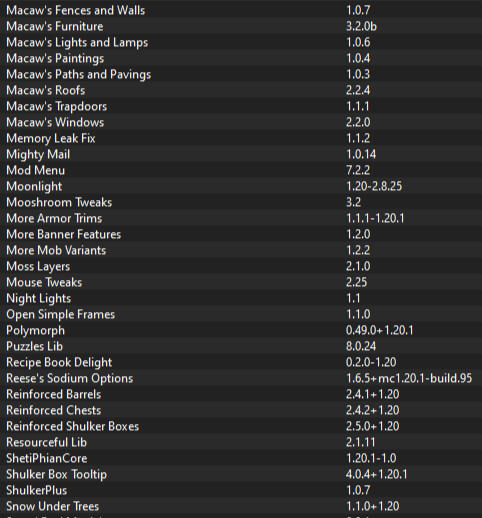Select Puzzles Lib in the list
This screenshot has height=518, width=482.
(241, 346)
